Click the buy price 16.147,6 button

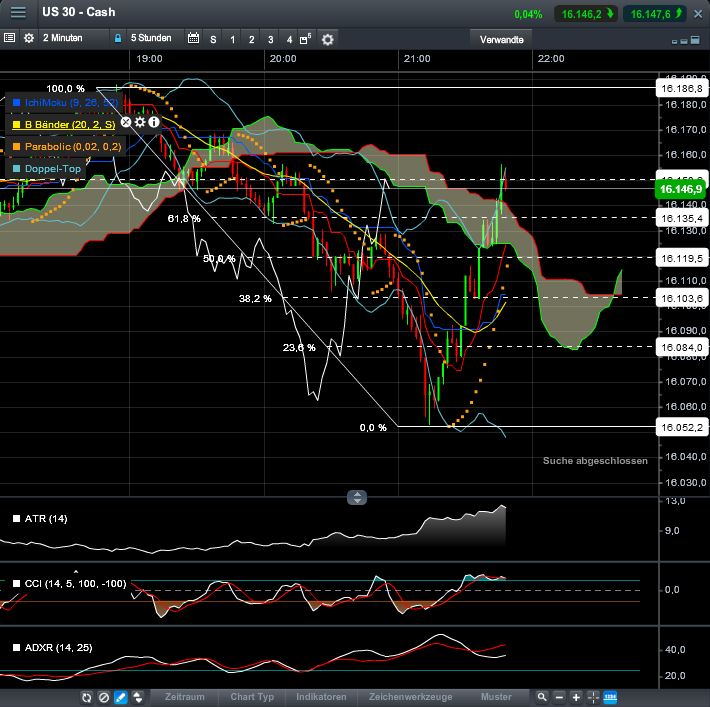point(656,14)
